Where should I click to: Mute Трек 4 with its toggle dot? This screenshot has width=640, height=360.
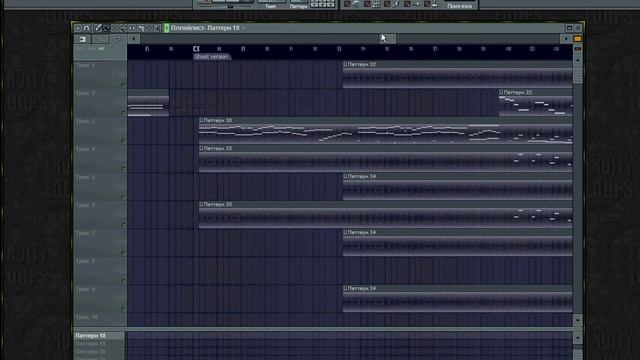(123, 169)
